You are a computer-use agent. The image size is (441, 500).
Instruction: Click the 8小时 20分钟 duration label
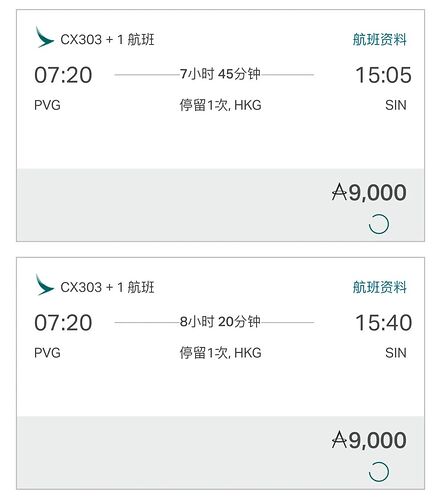tap(220, 322)
